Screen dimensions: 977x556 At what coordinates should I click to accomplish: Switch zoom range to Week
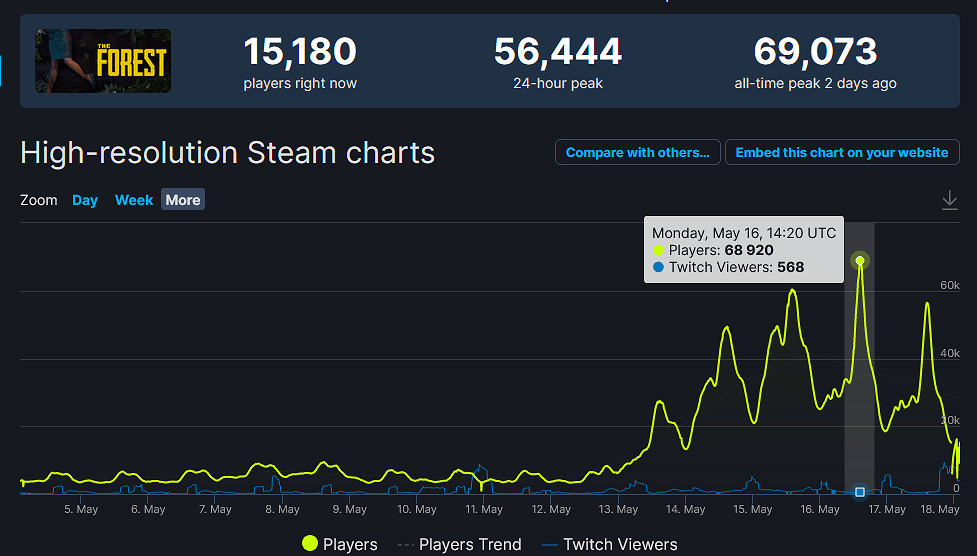(134, 200)
